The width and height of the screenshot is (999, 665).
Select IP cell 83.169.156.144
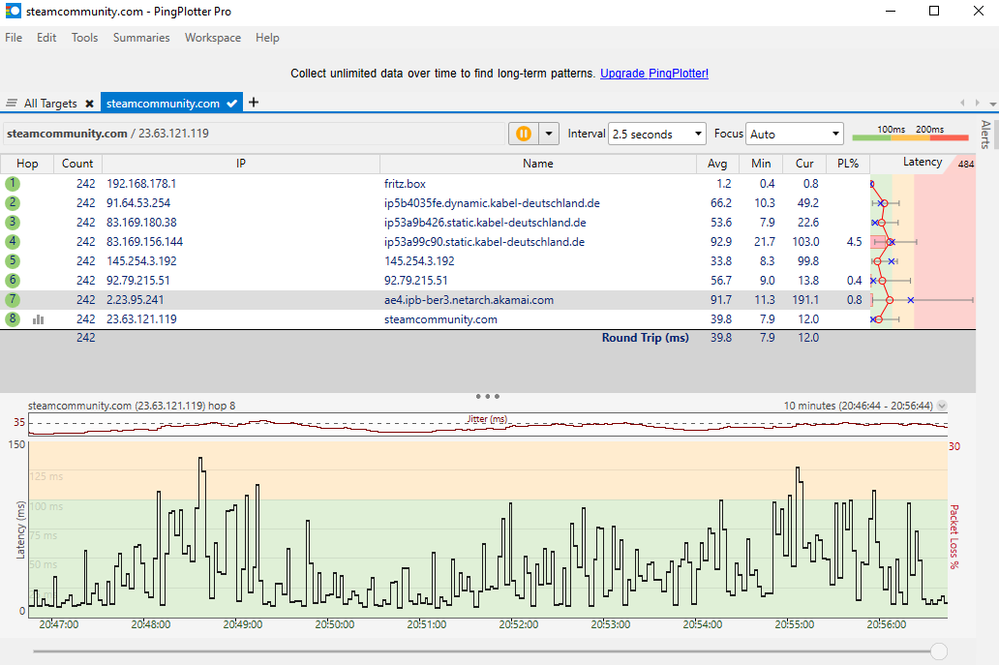tap(145, 241)
